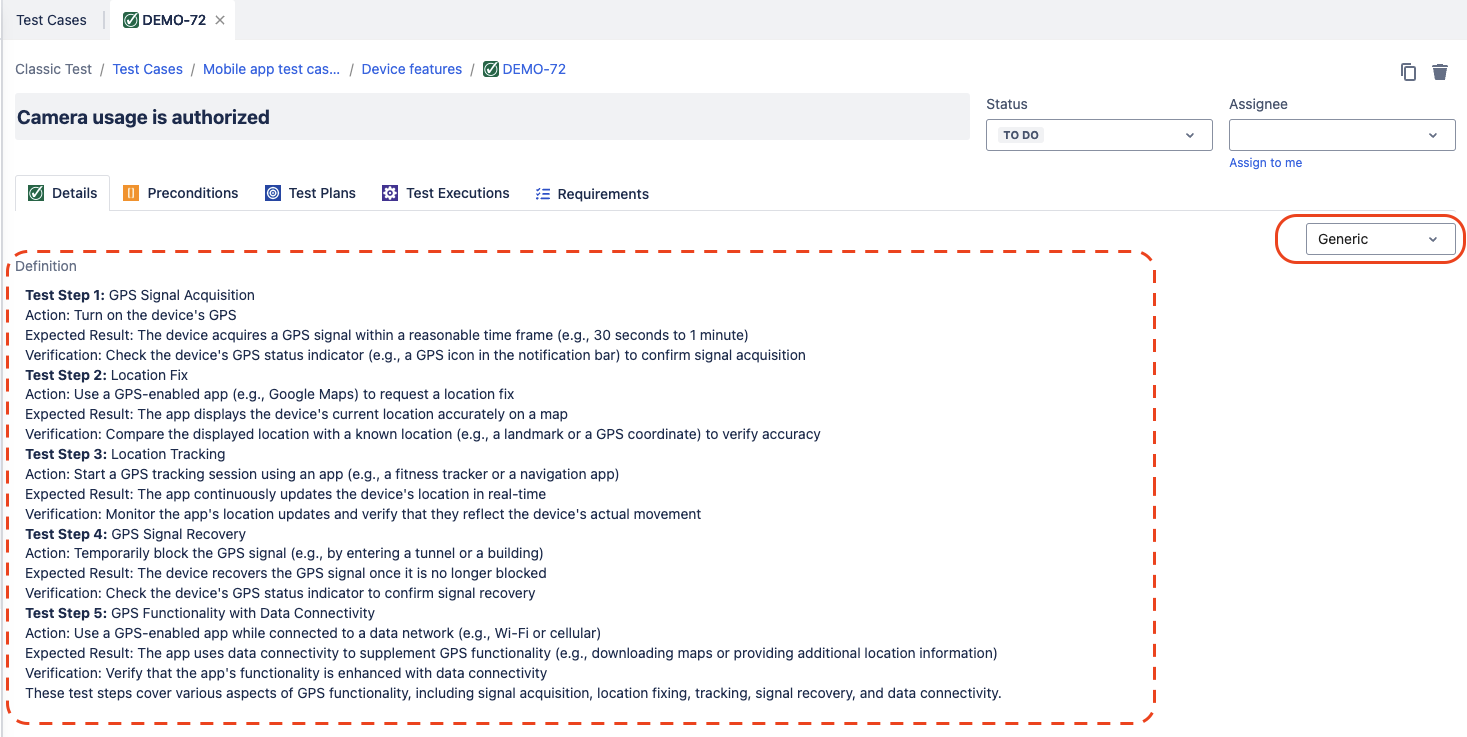Click the copy test case icon
Viewport: 1467px width, 737px height.
pos(1408,72)
